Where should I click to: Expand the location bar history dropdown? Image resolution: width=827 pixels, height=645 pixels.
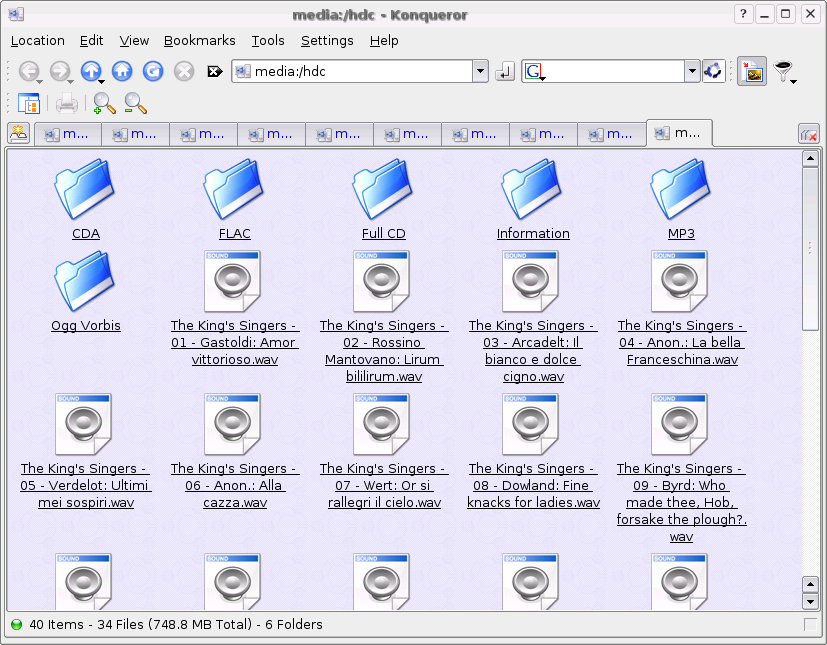[x=480, y=71]
